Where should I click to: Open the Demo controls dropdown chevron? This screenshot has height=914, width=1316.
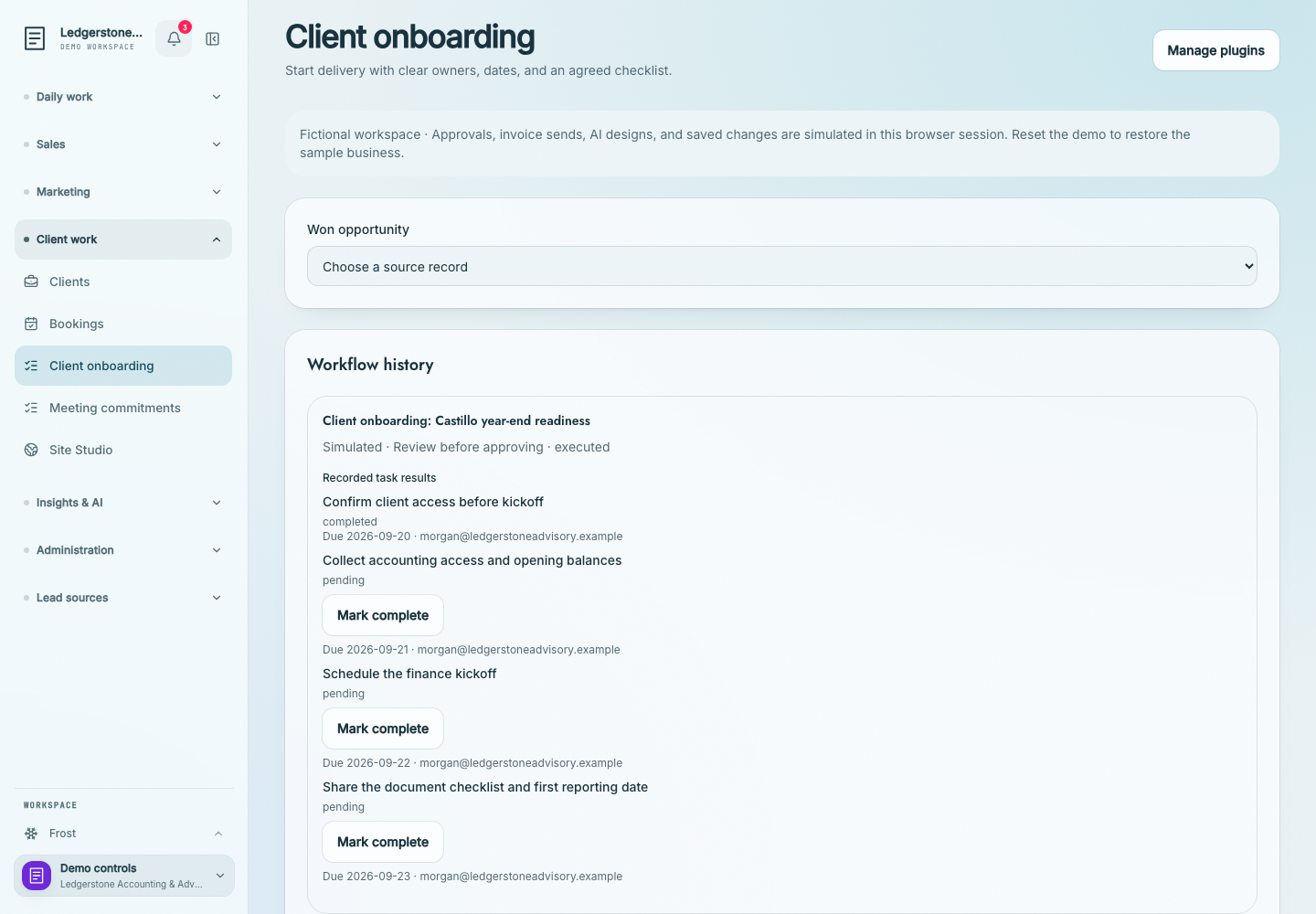pyautogui.click(x=220, y=876)
